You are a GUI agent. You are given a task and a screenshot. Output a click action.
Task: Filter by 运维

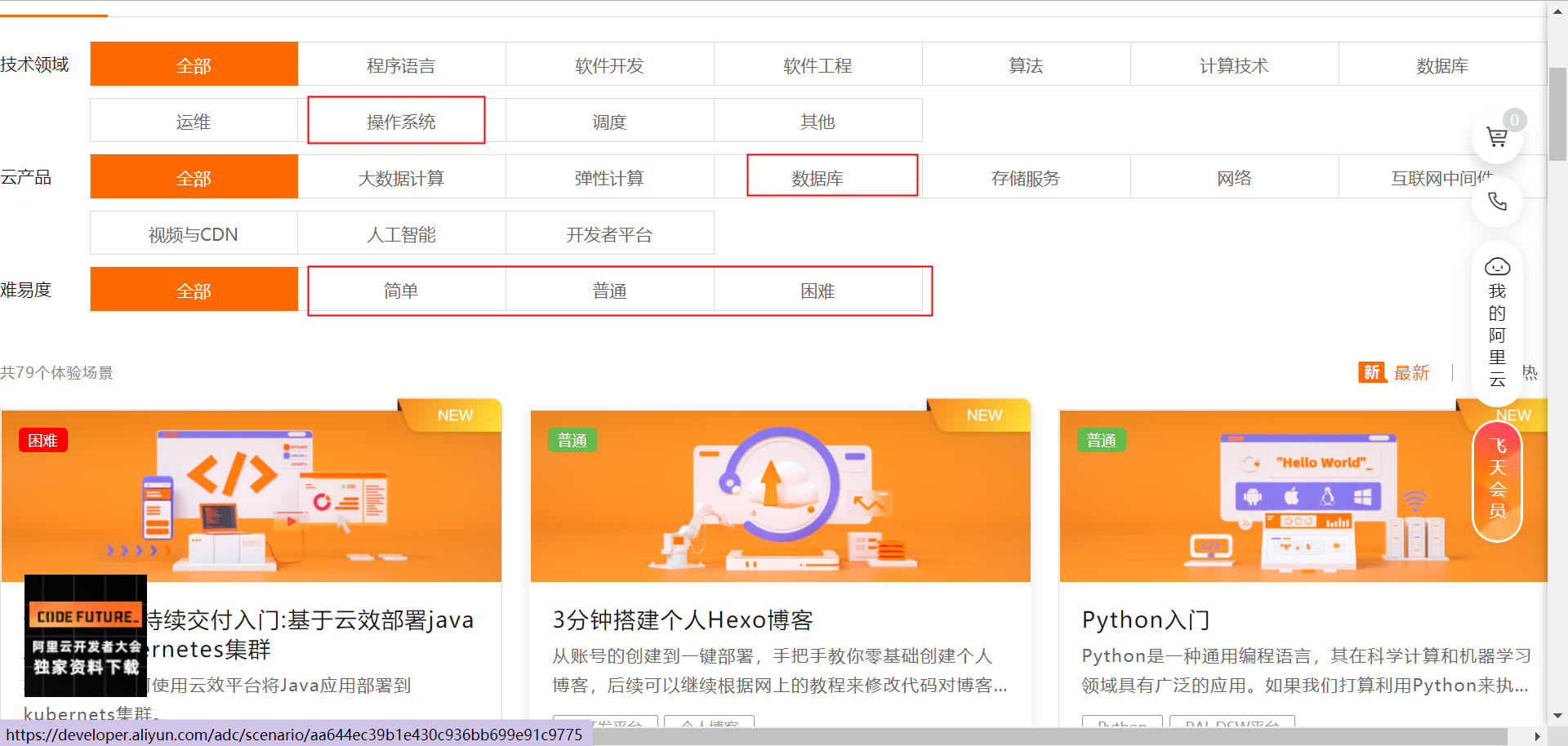194,121
